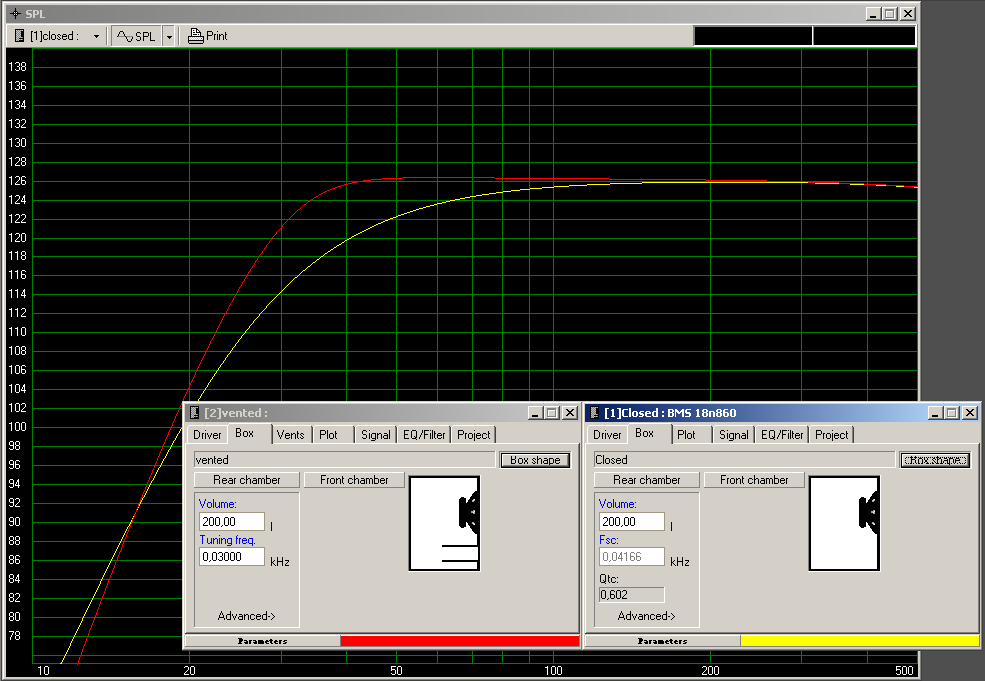Click Rear chamber button in vented window

[247, 480]
